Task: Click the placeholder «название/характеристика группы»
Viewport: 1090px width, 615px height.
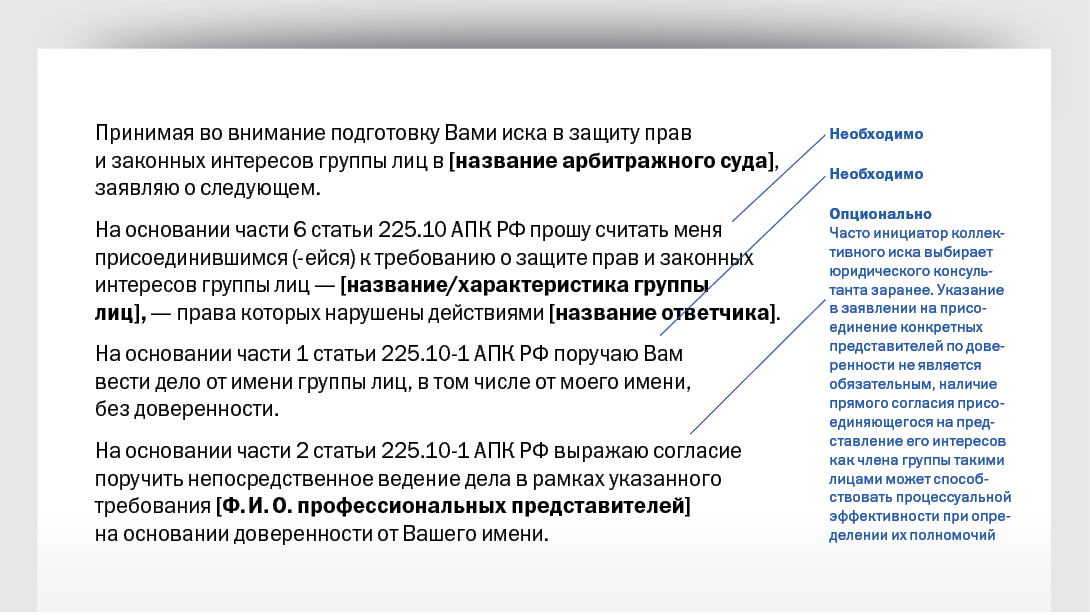Action: pos(524,286)
